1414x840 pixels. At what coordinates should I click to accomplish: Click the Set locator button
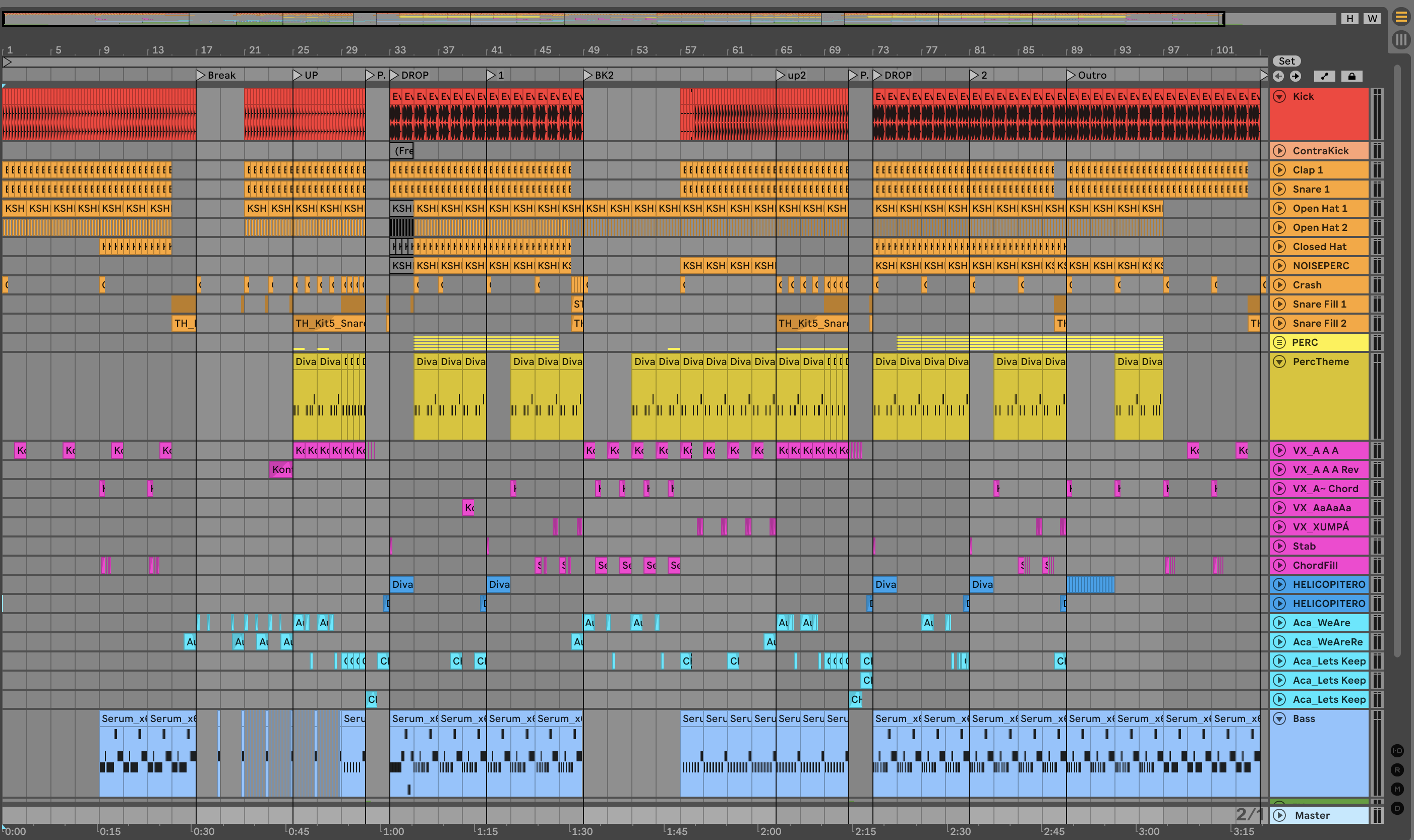coord(1286,61)
